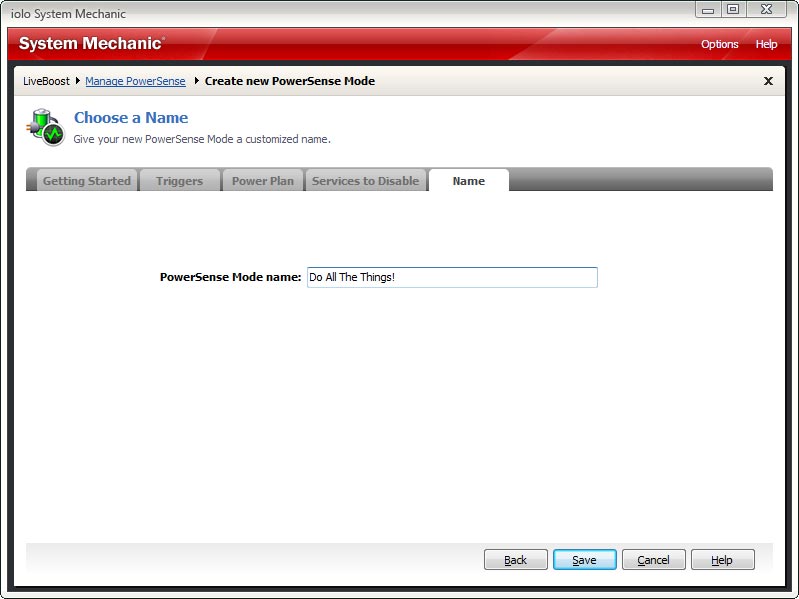This screenshot has height=599, width=799.
Task: Focus the PowerSense Mode name field
Action: coord(452,277)
